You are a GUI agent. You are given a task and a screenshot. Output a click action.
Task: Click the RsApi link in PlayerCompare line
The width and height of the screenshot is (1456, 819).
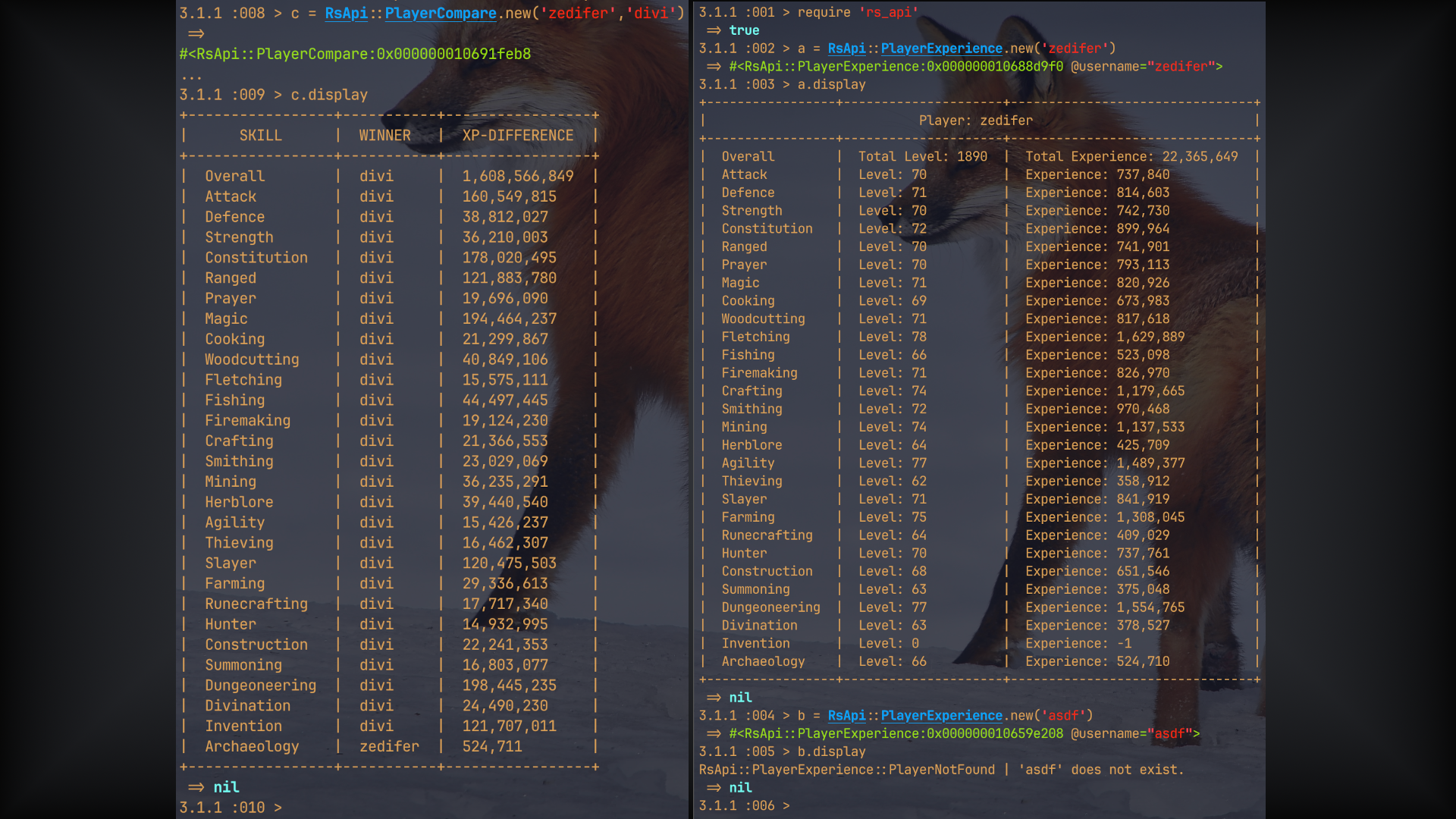346,14
